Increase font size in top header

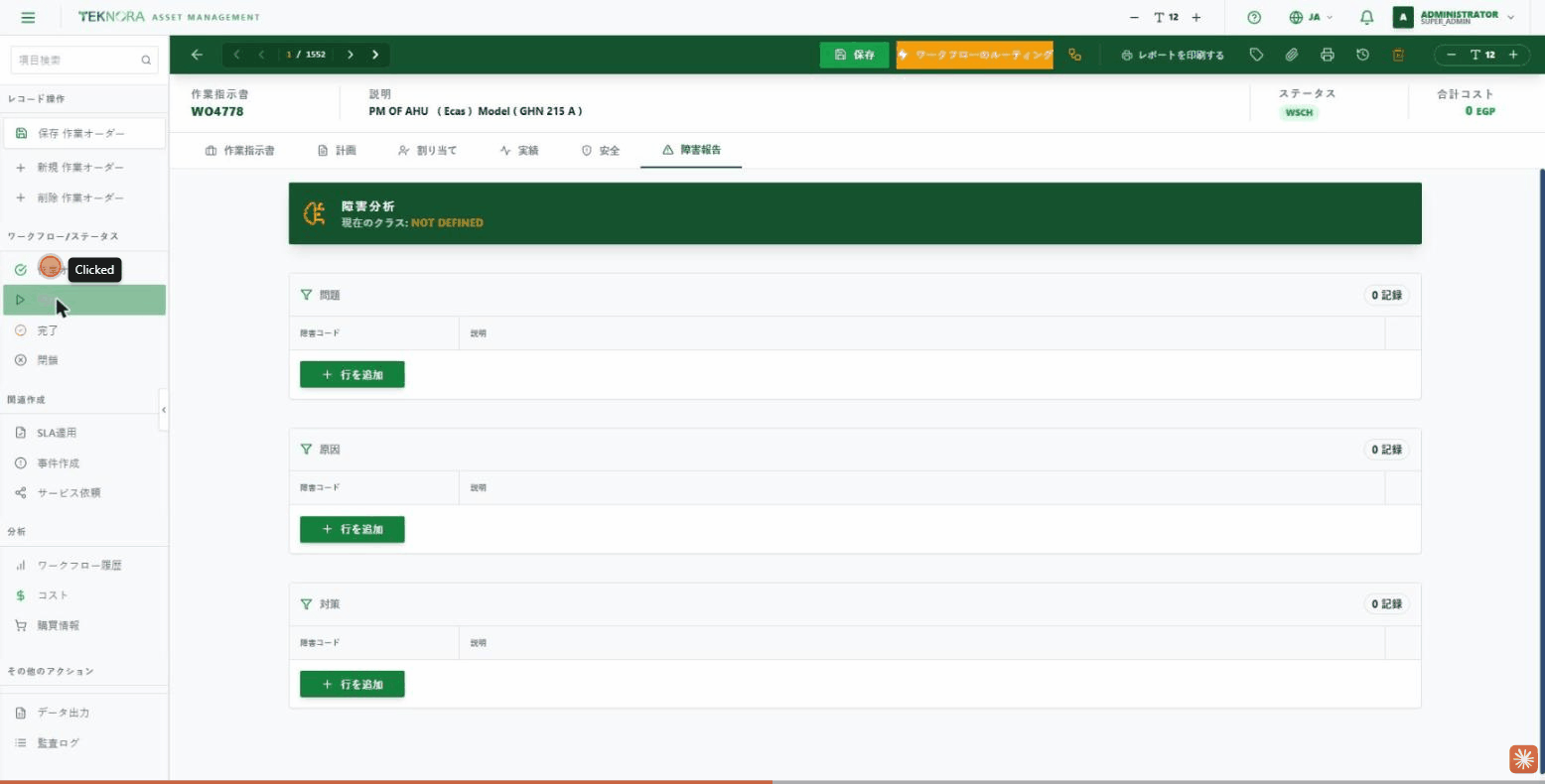tap(1196, 17)
